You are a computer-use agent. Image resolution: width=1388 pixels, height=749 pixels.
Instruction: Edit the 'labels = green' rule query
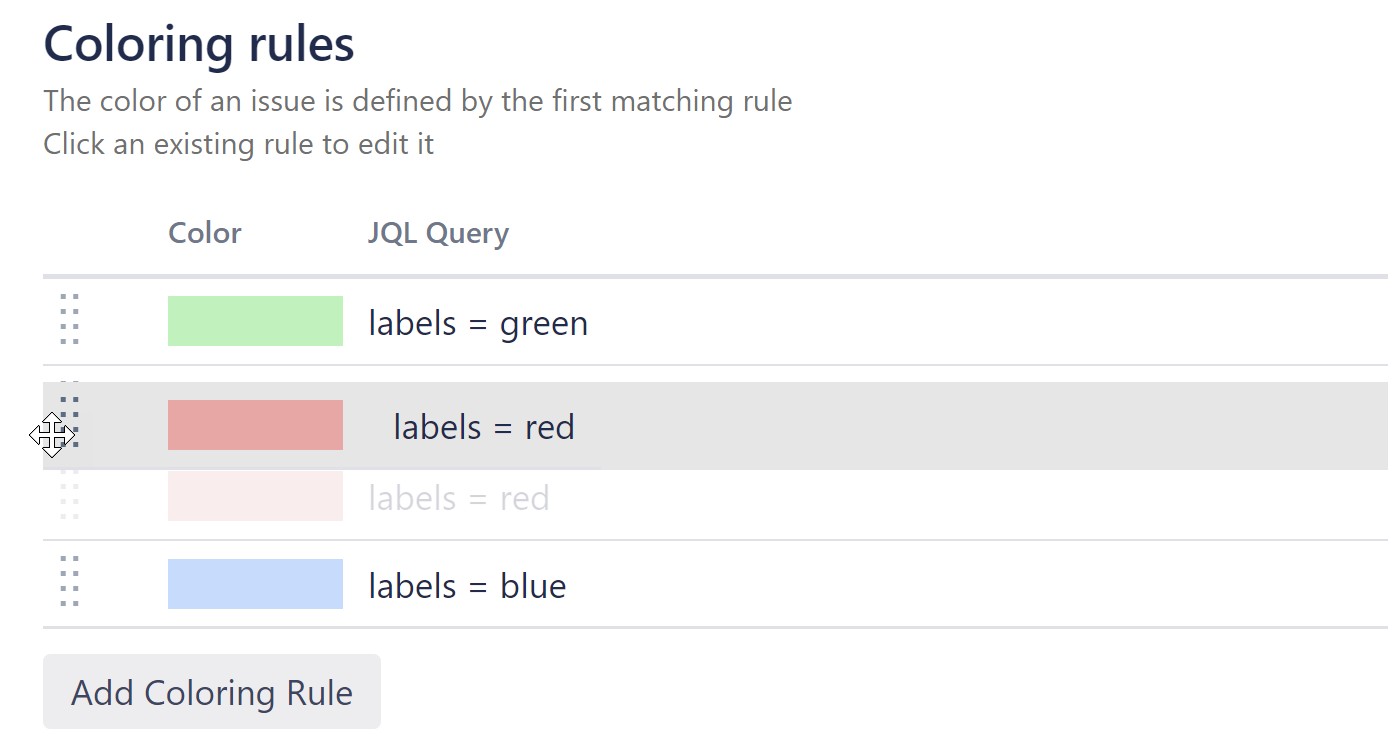[x=478, y=323]
